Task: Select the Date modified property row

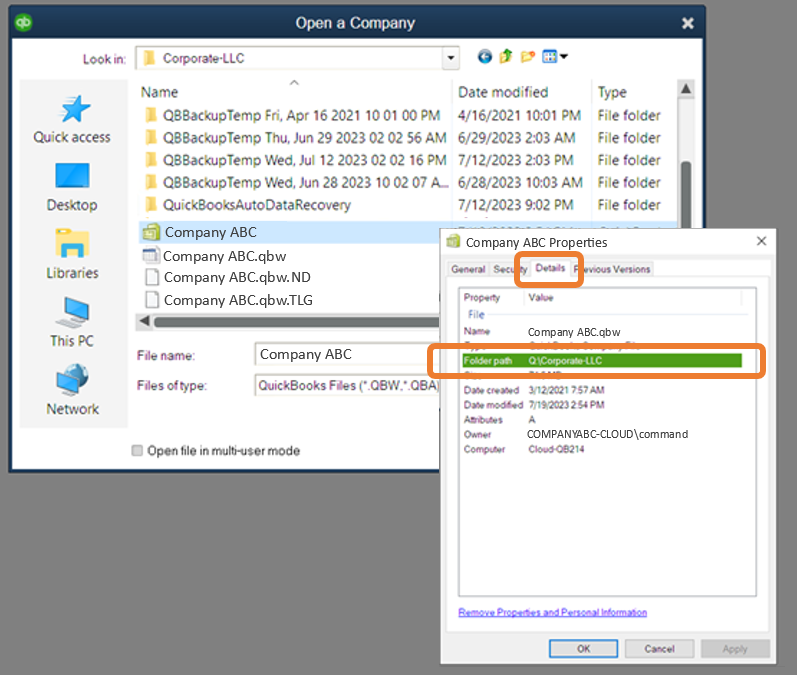Action: click(602, 405)
